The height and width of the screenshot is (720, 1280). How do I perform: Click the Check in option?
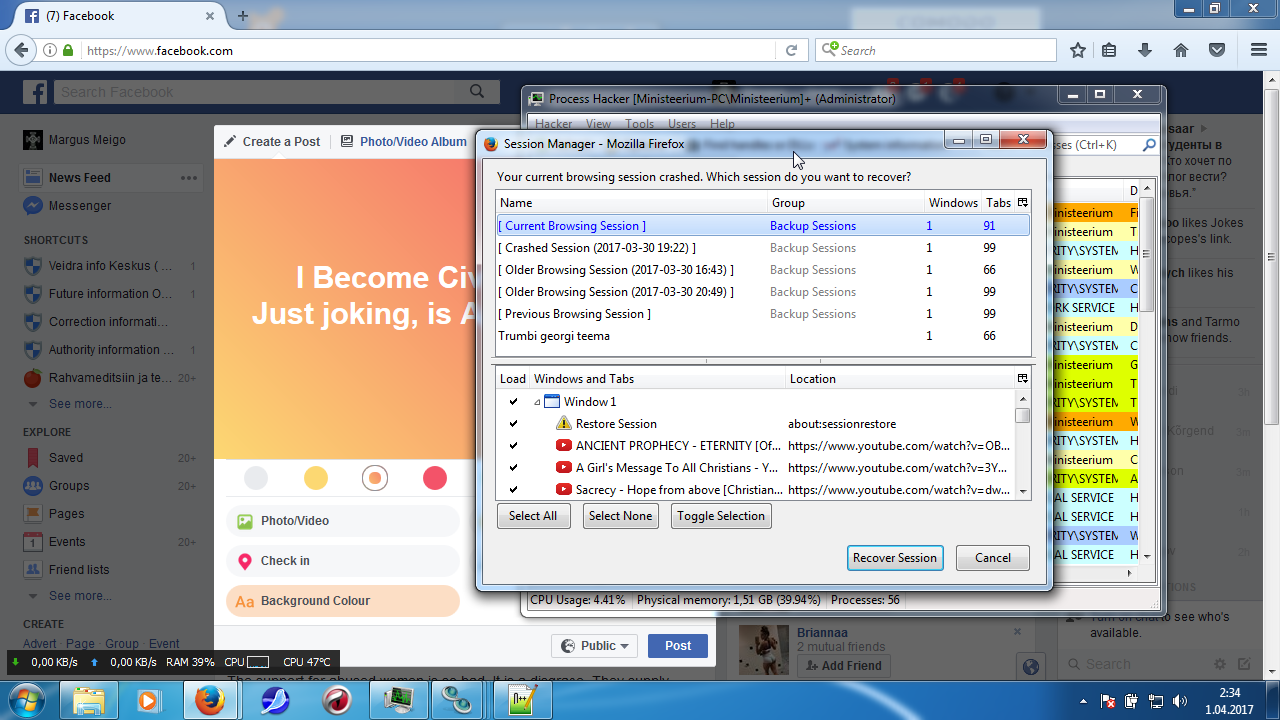(x=343, y=561)
